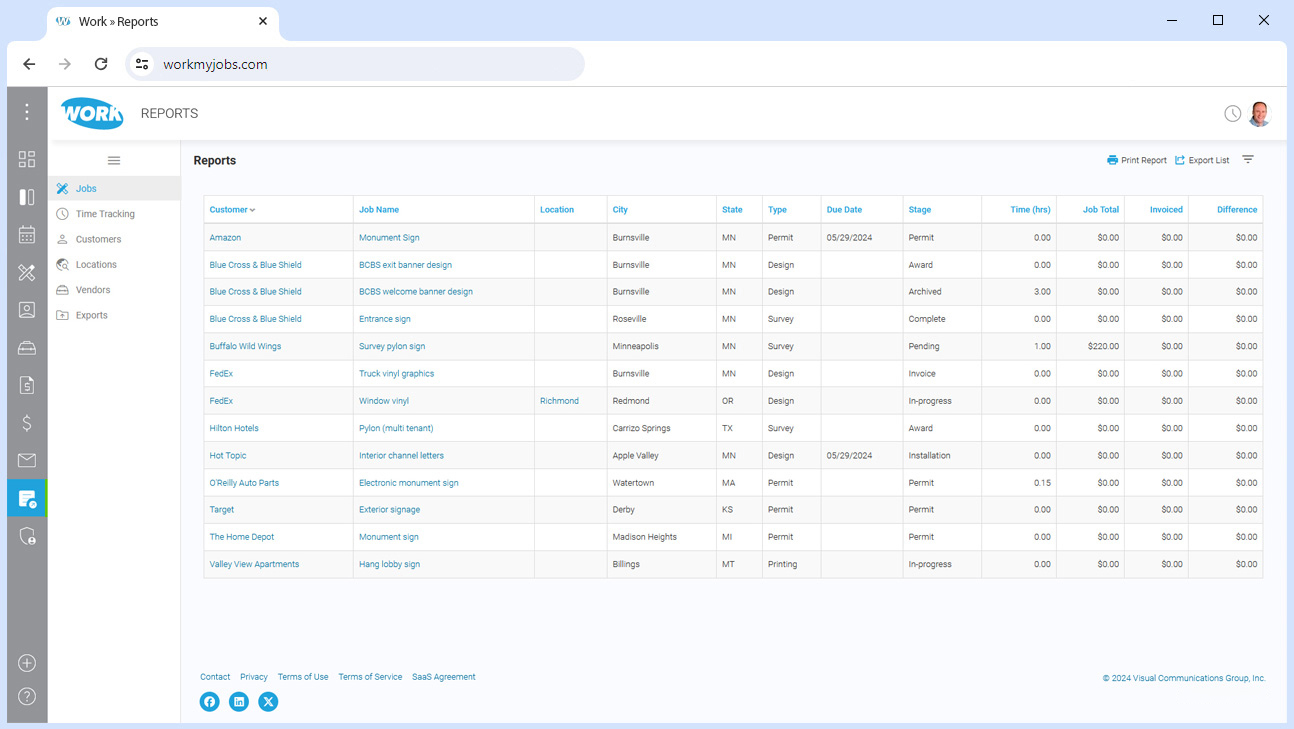The width and height of the screenshot is (1294, 729).
Task: Open the Hilton Hotels customer link
Action: (234, 428)
